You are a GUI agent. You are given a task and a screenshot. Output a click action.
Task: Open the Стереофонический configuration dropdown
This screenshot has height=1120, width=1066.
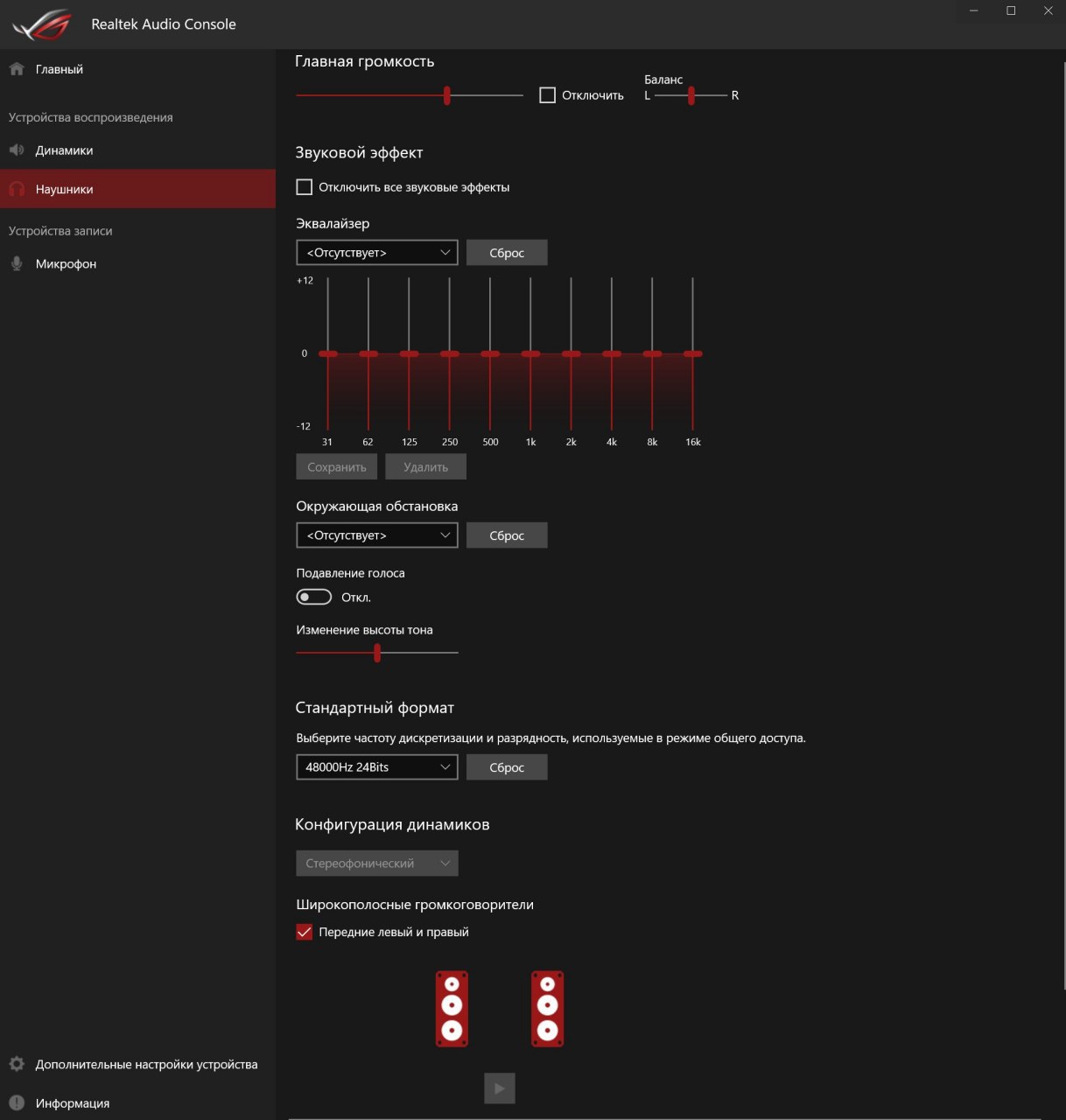click(x=377, y=864)
